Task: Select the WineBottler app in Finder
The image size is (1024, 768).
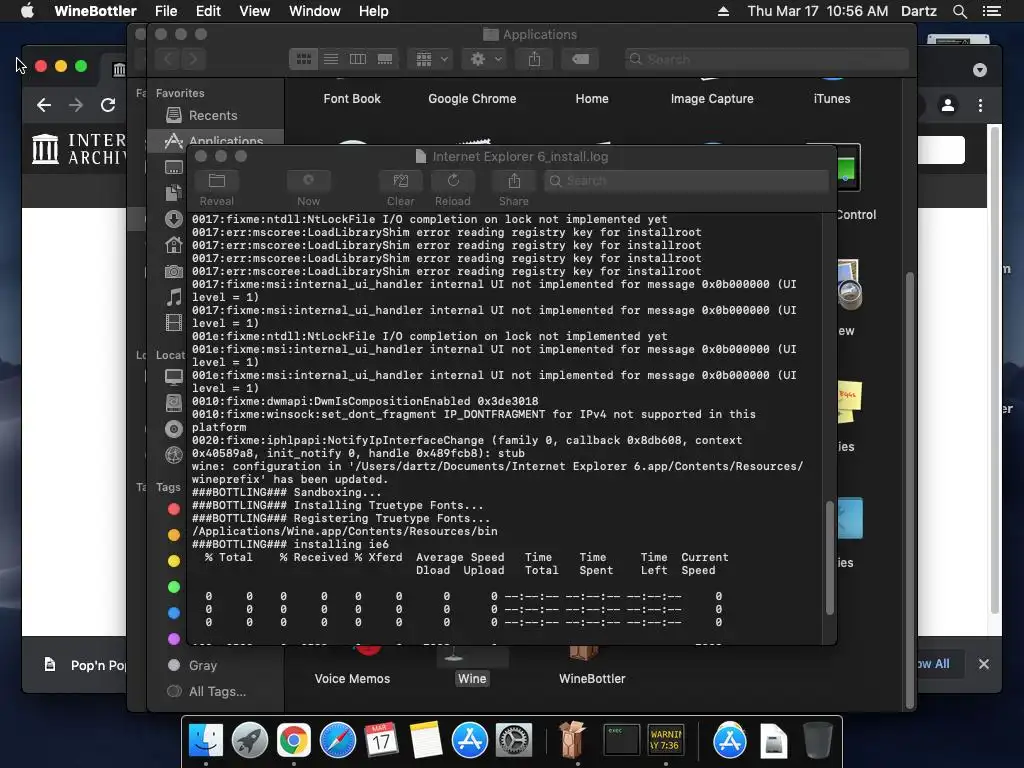Action: [x=592, y=679]
